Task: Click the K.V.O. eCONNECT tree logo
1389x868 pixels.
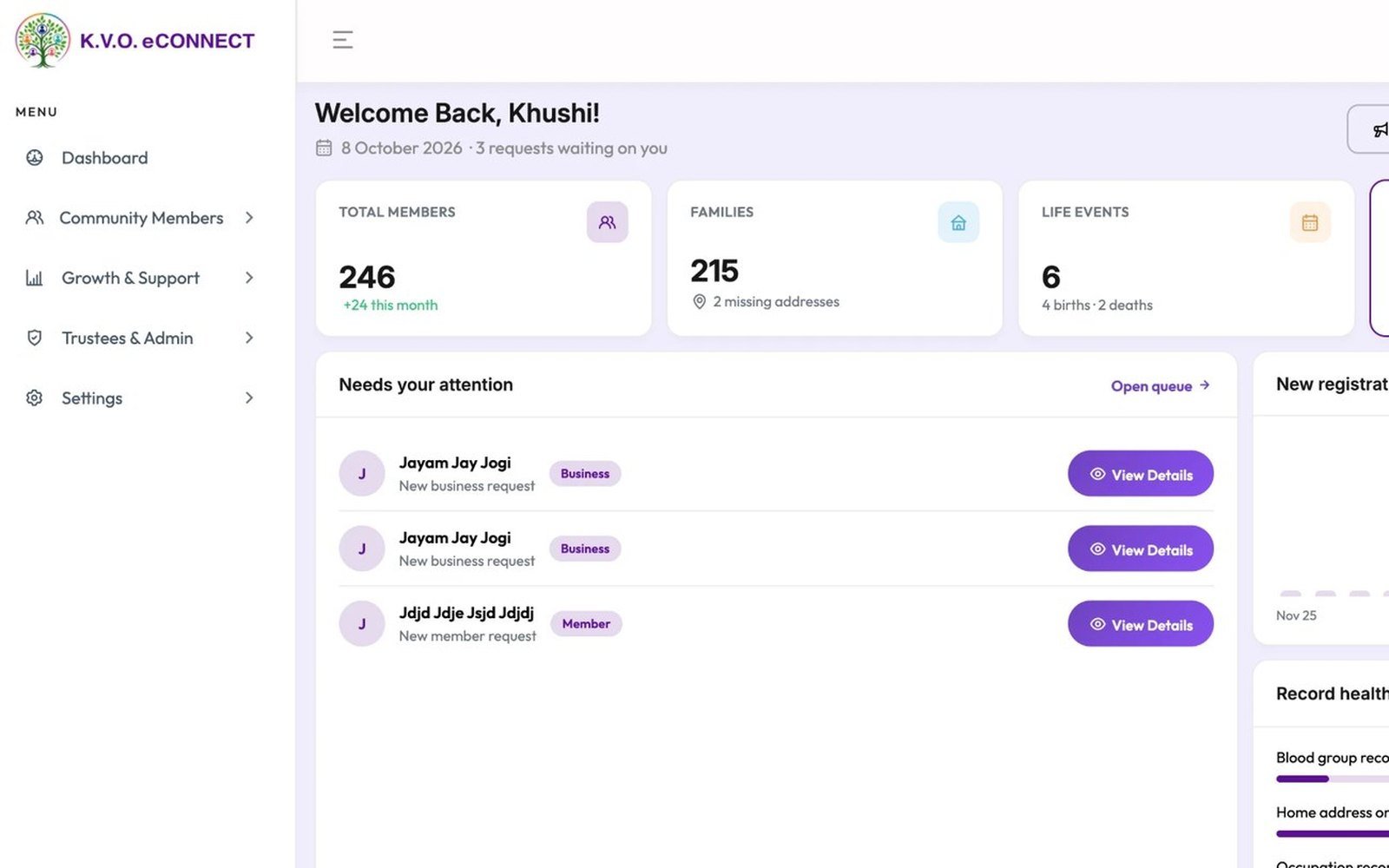Action: click(x=43, y=41)
